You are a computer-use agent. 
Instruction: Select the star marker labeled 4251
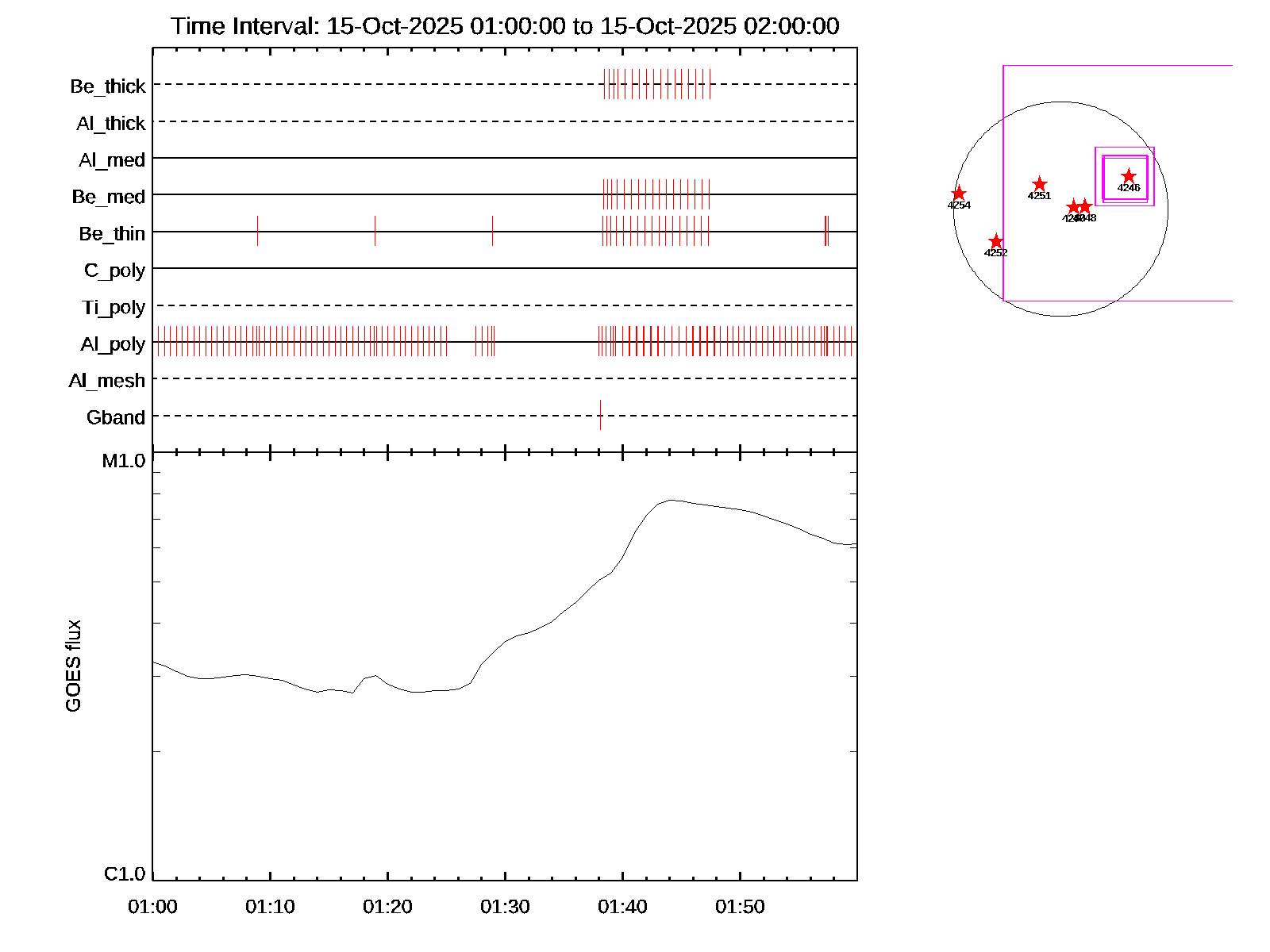[1039, 184]
